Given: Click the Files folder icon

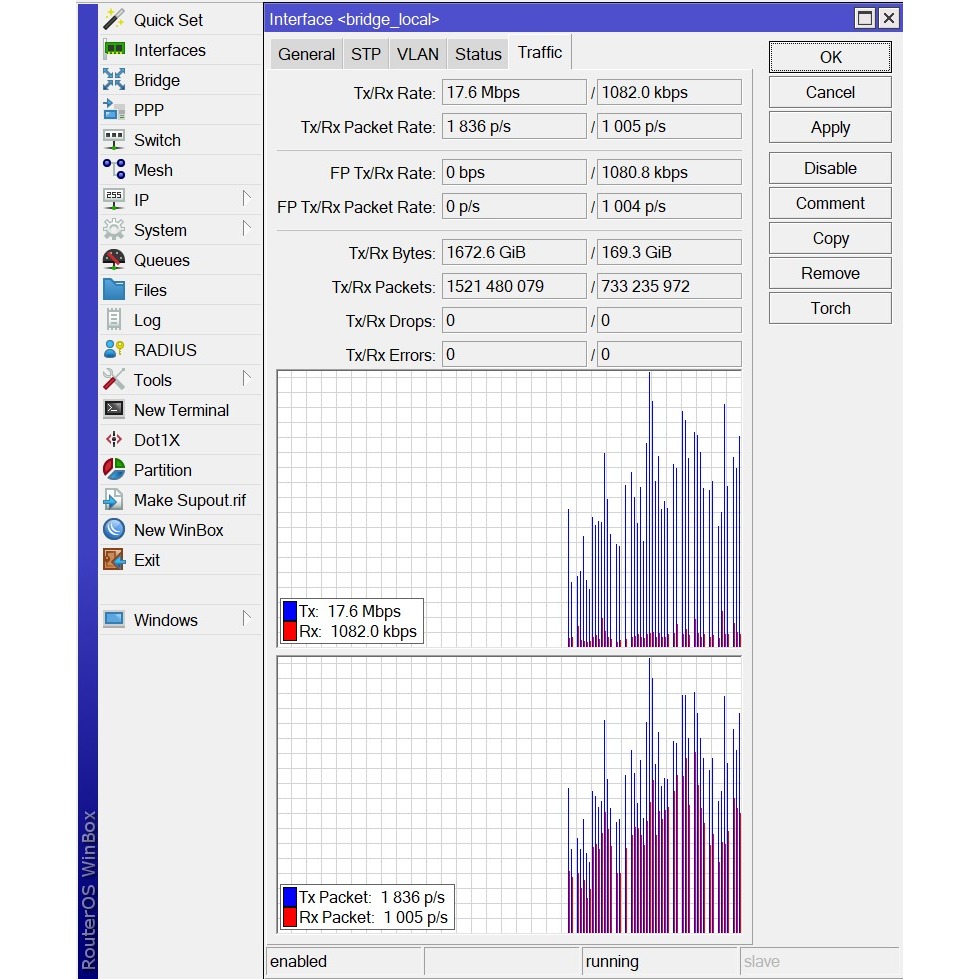Looking at the screenshot, I should (114, 289).
